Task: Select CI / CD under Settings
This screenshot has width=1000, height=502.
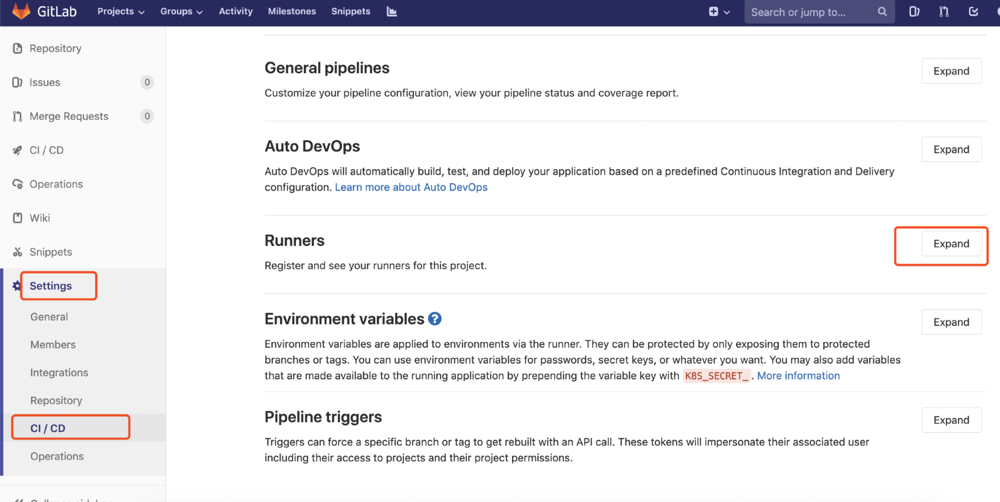Action: [x=48, y=428]
